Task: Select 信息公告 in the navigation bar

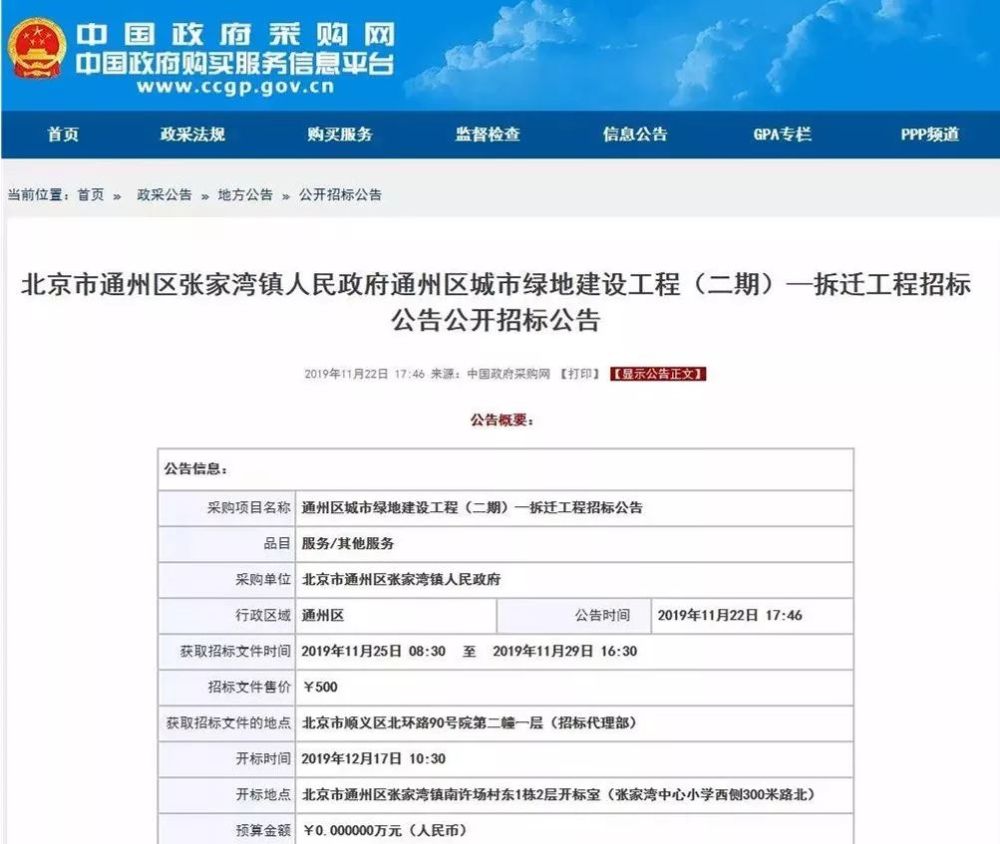Action: click(x=635, y=135)
